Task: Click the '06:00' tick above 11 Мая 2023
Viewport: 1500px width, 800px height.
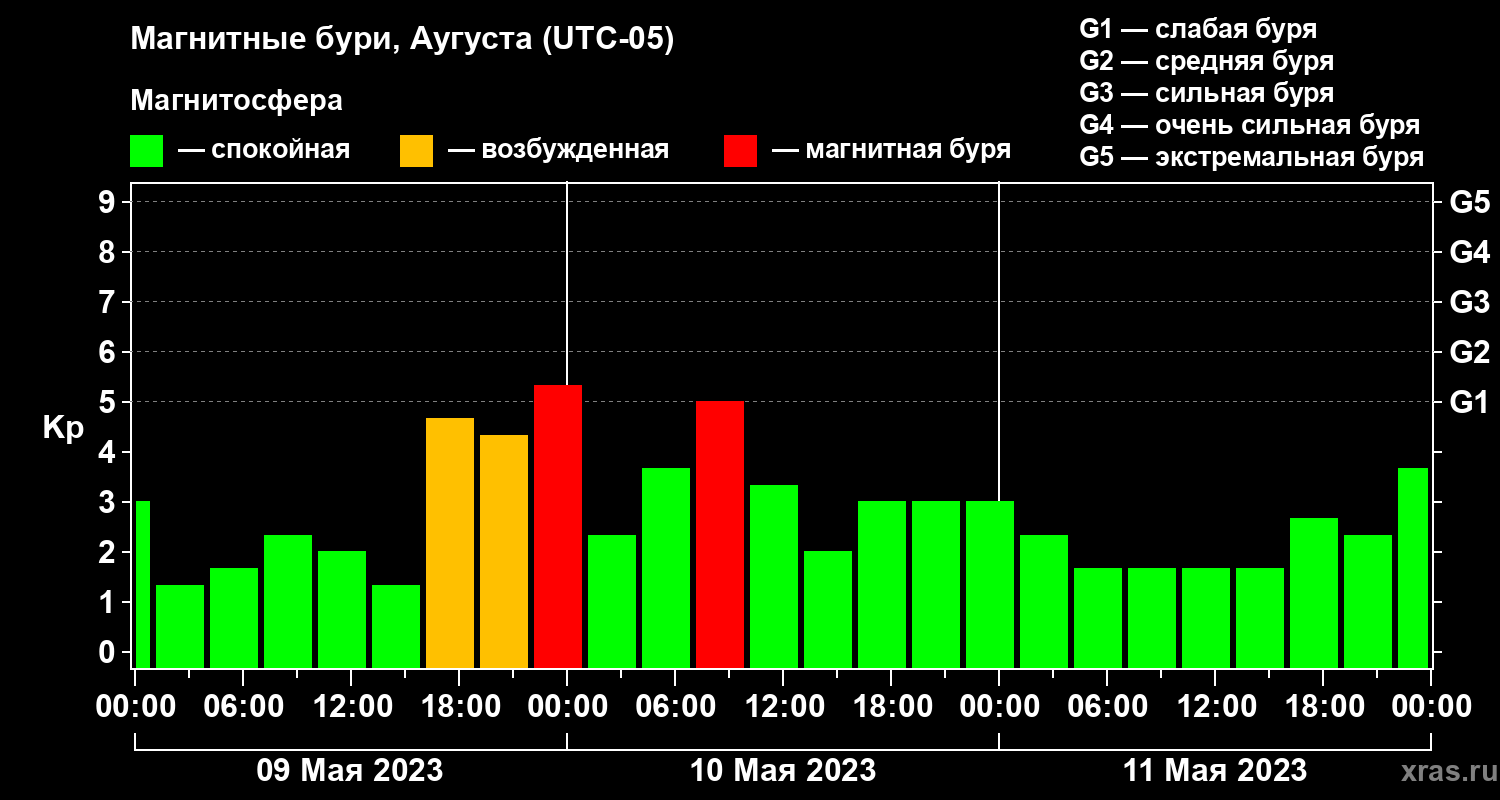Action: point(1107,706)
